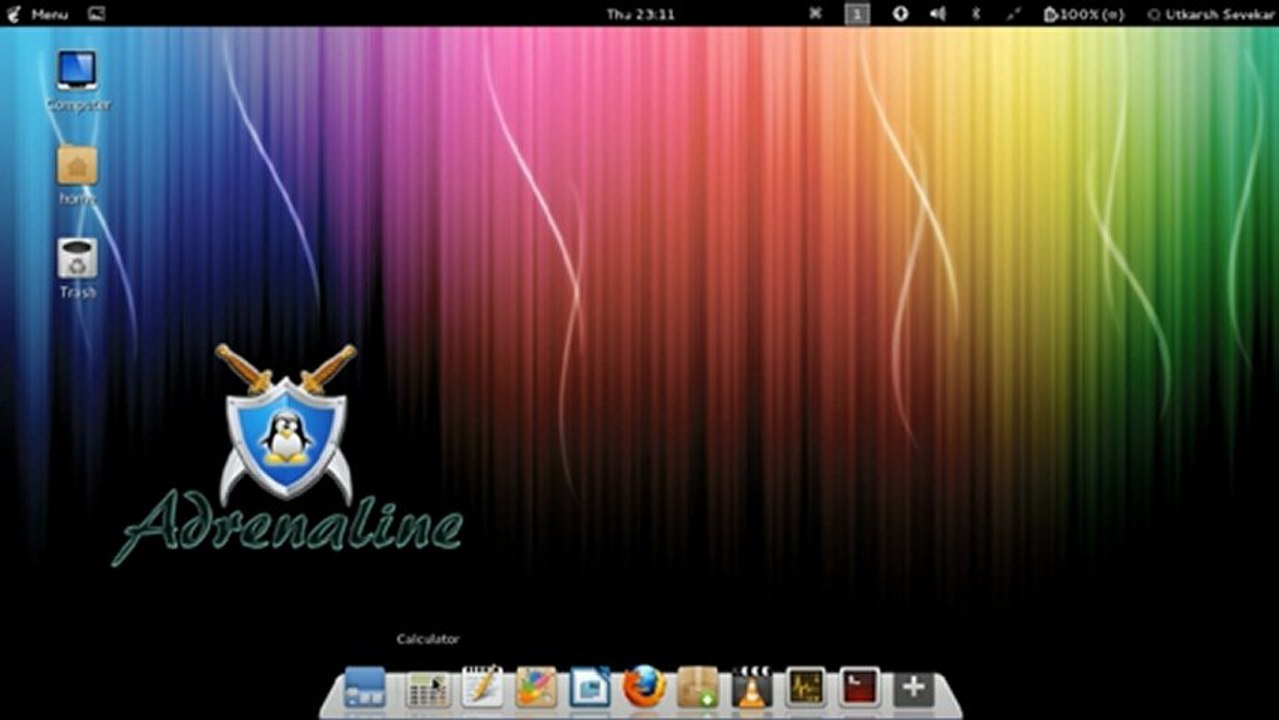Open the volume speaker indicator

[x=937, y=14]
